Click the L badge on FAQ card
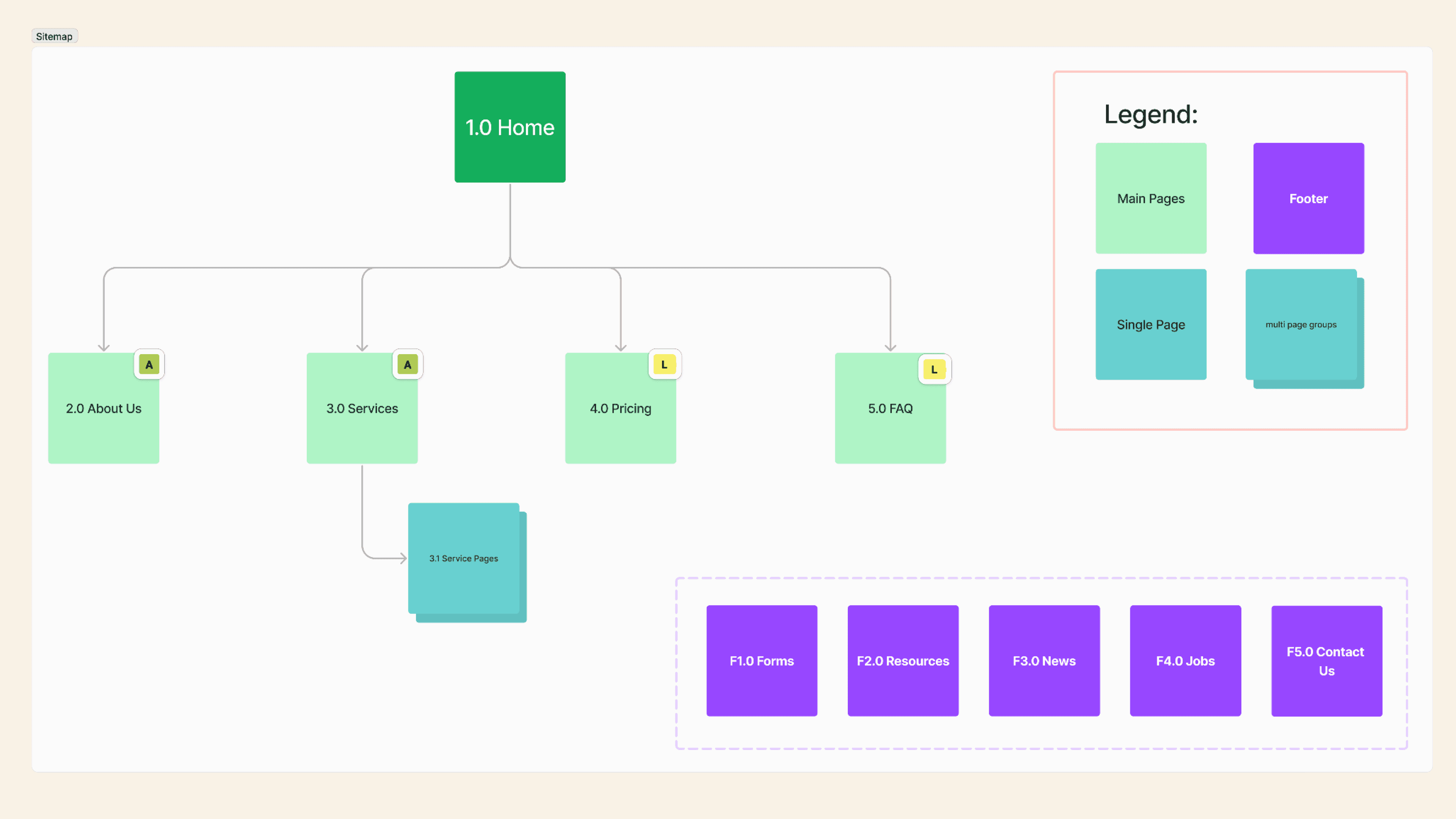The width and height of the screenshot is (1456, 819). tap(934, 370)
